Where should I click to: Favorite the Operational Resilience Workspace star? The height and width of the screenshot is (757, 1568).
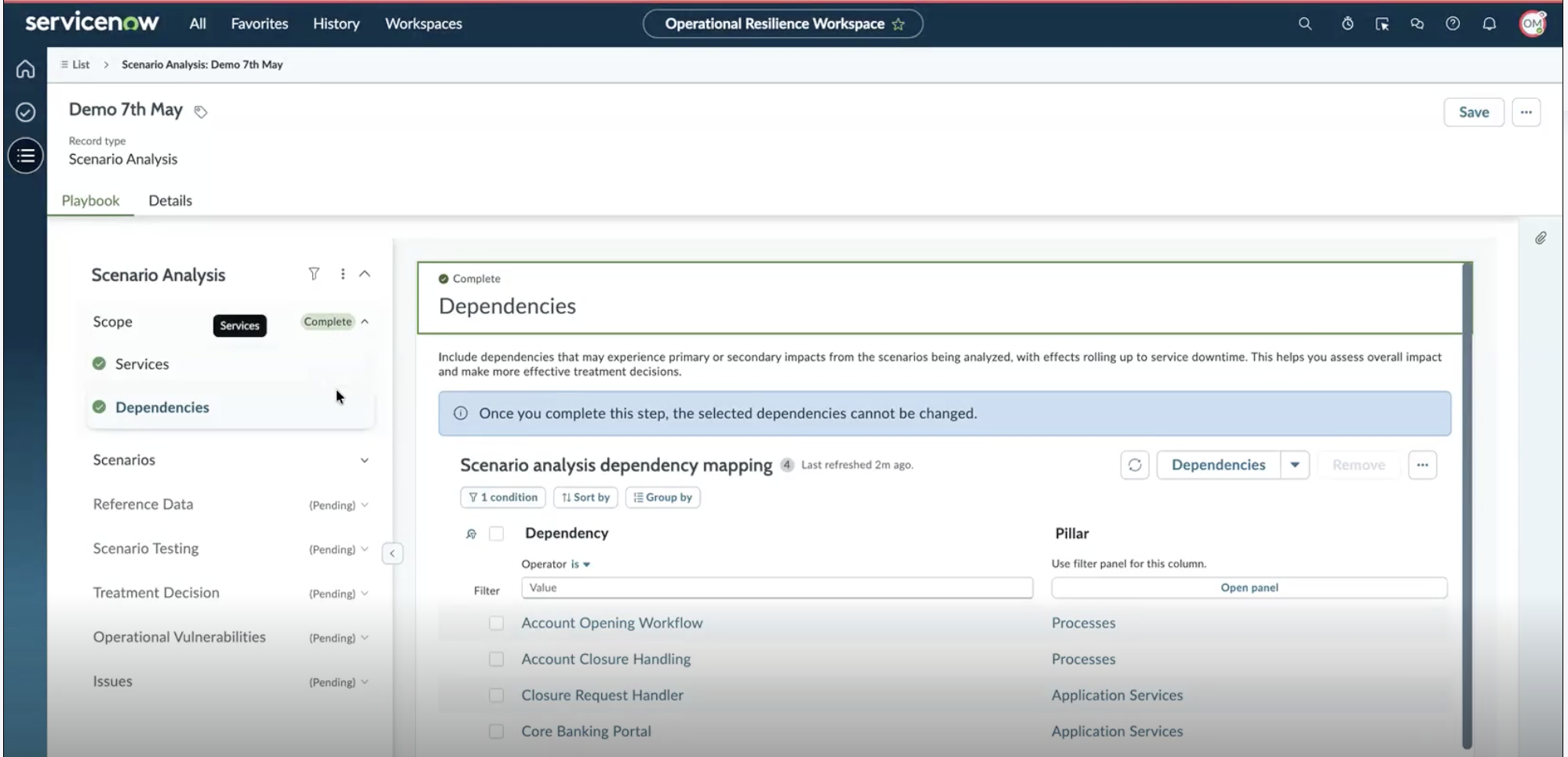pos(899,24)
